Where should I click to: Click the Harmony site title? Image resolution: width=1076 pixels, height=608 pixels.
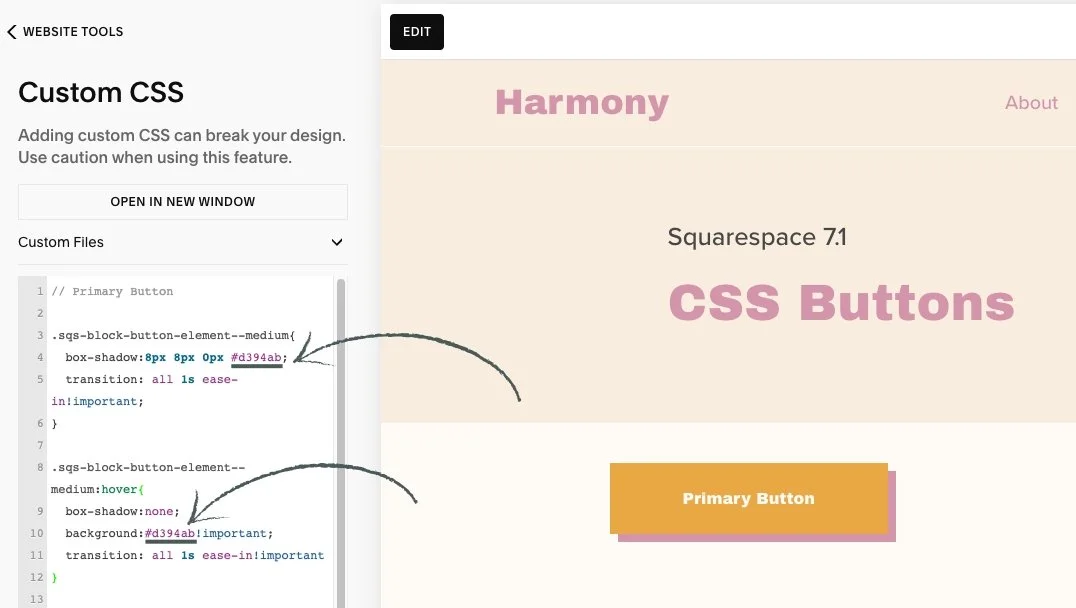581,103
